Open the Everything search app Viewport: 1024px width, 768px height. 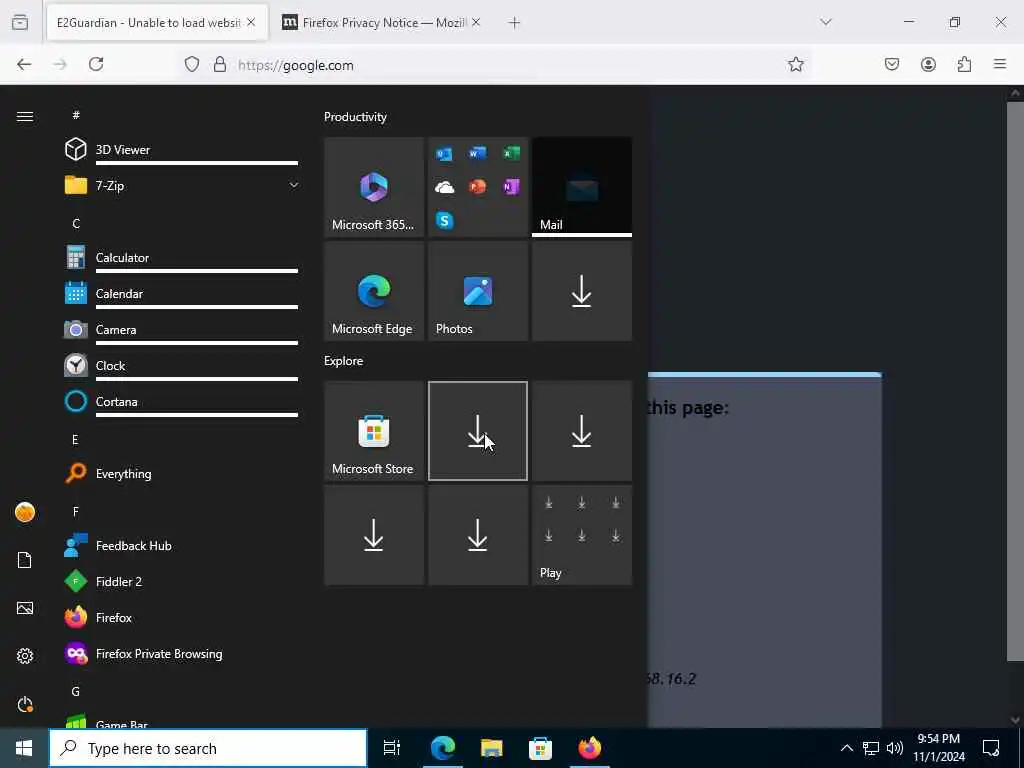pyautogui.click(x=181, y=473)
